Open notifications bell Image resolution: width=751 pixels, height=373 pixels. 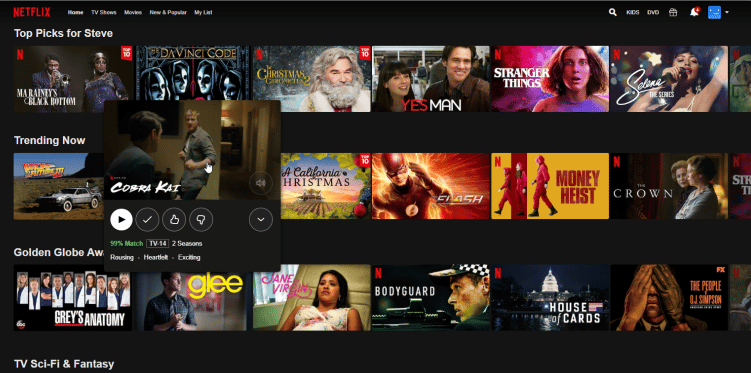click(694, 12)
